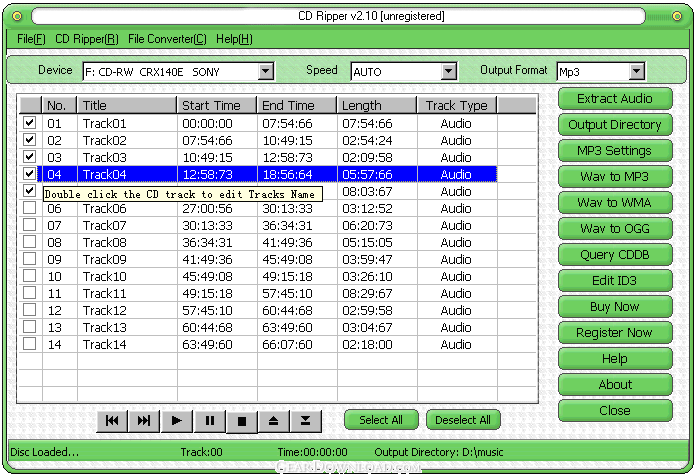The height and width of the screenshot is (475, 697).
Task: Click the next track playback button
Action: tap(144, 421)
